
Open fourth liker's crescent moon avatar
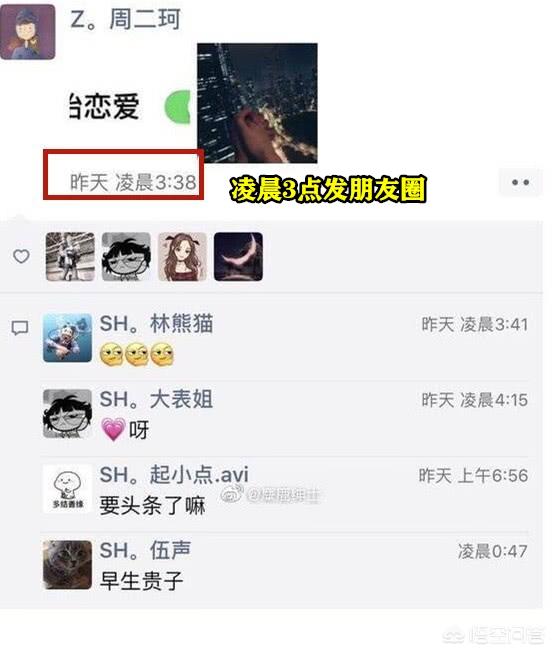coord(238,257)
